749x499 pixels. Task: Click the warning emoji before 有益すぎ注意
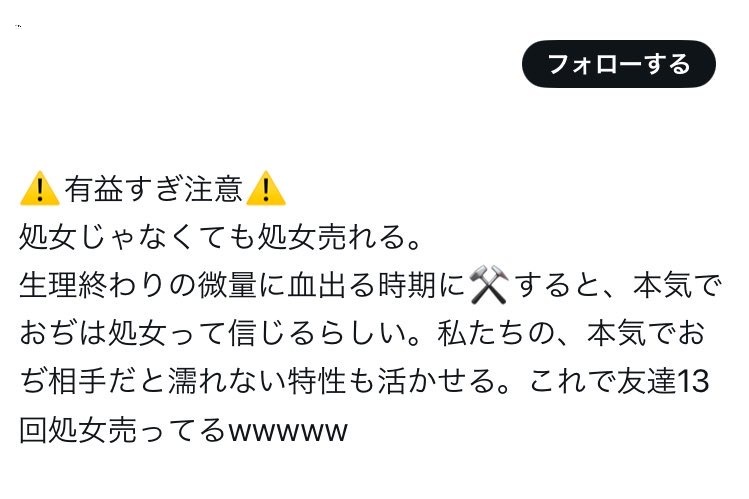(x=40, y=189)
